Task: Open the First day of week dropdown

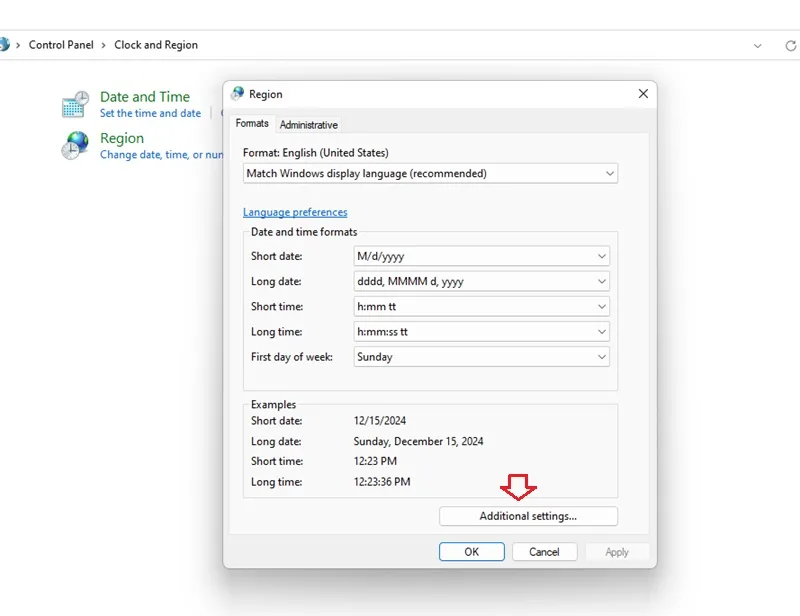Action: [x=481, y=357]
